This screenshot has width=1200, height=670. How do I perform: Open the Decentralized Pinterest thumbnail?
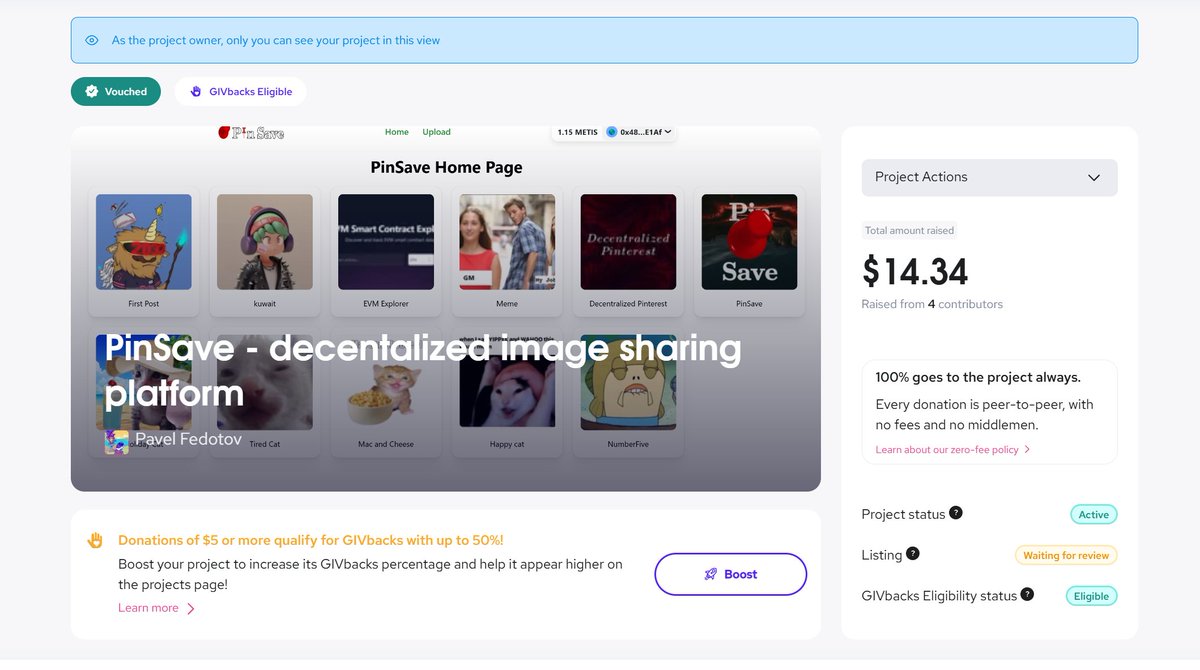[628, 242]
